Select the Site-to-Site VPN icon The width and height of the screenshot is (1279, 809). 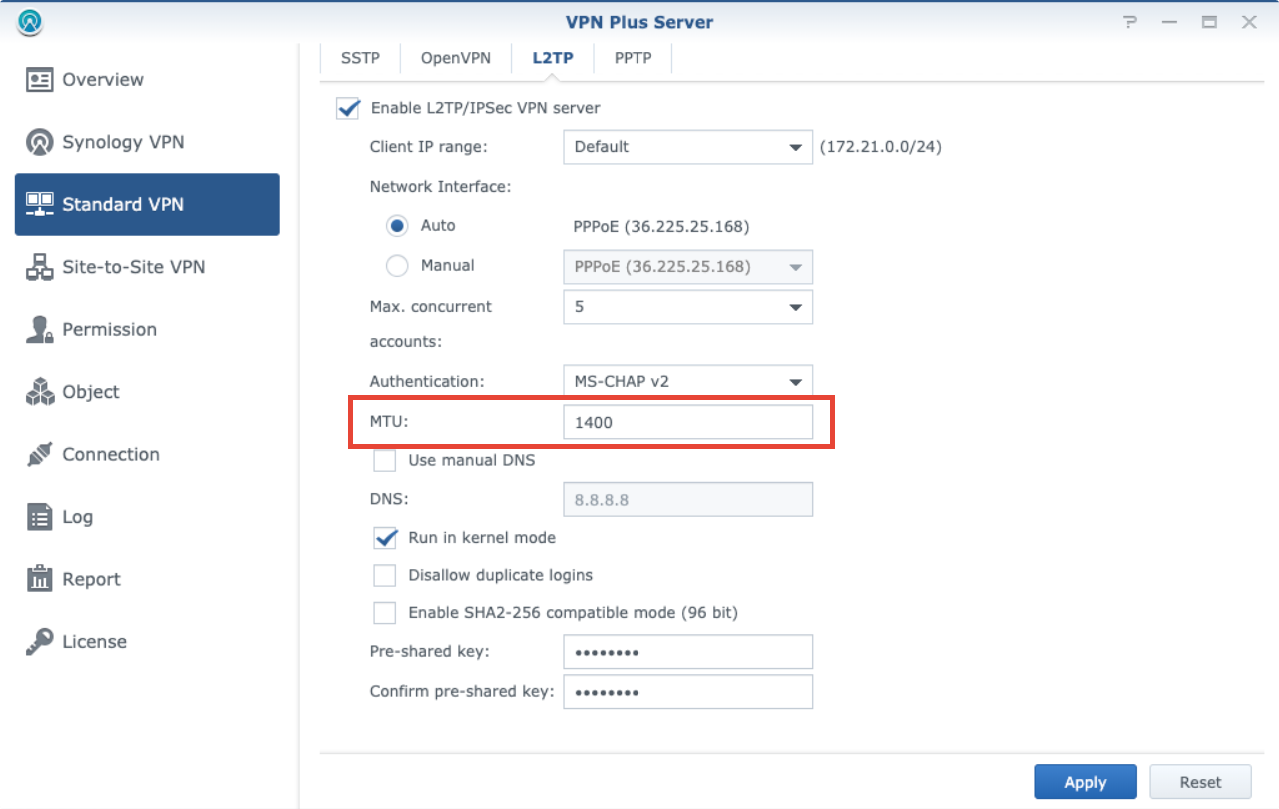(x=39, y=267)
